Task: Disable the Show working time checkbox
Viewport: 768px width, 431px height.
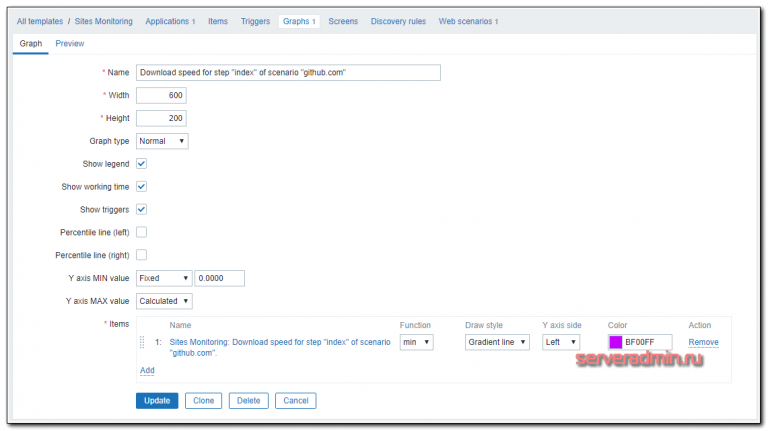Action: point(142,187)
